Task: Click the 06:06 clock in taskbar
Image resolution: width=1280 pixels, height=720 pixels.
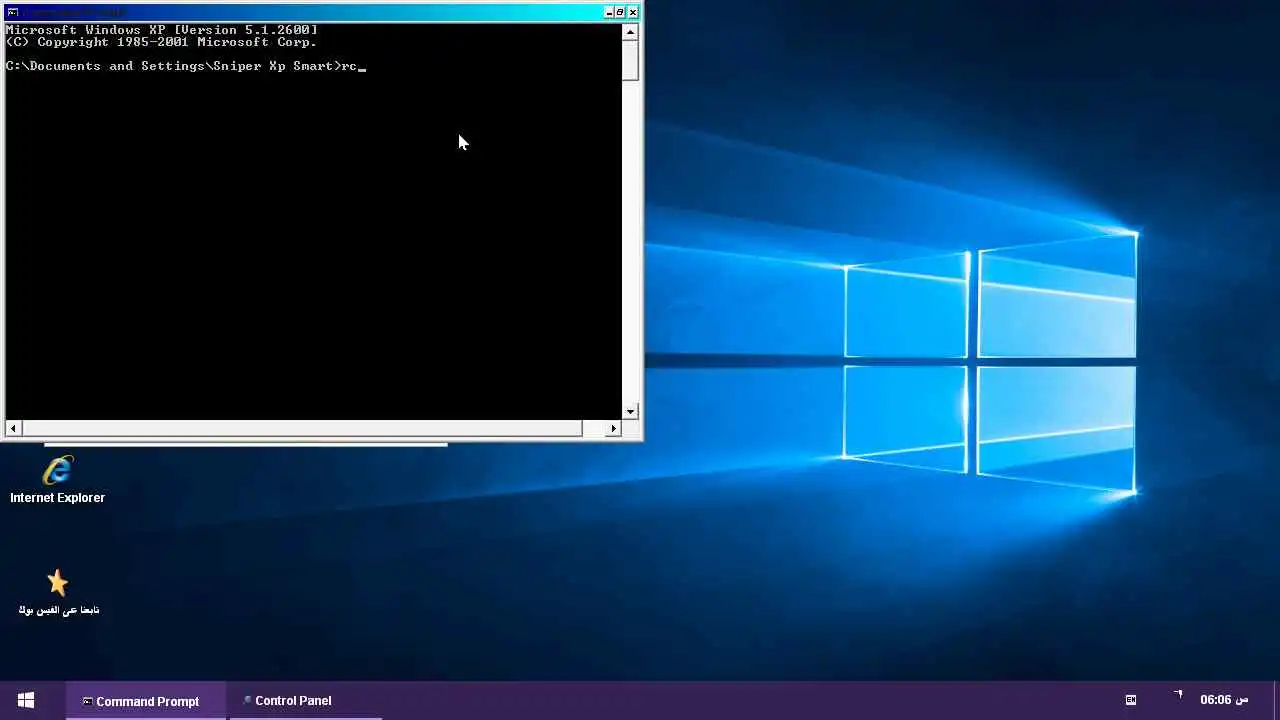Action: point(1224,700)
